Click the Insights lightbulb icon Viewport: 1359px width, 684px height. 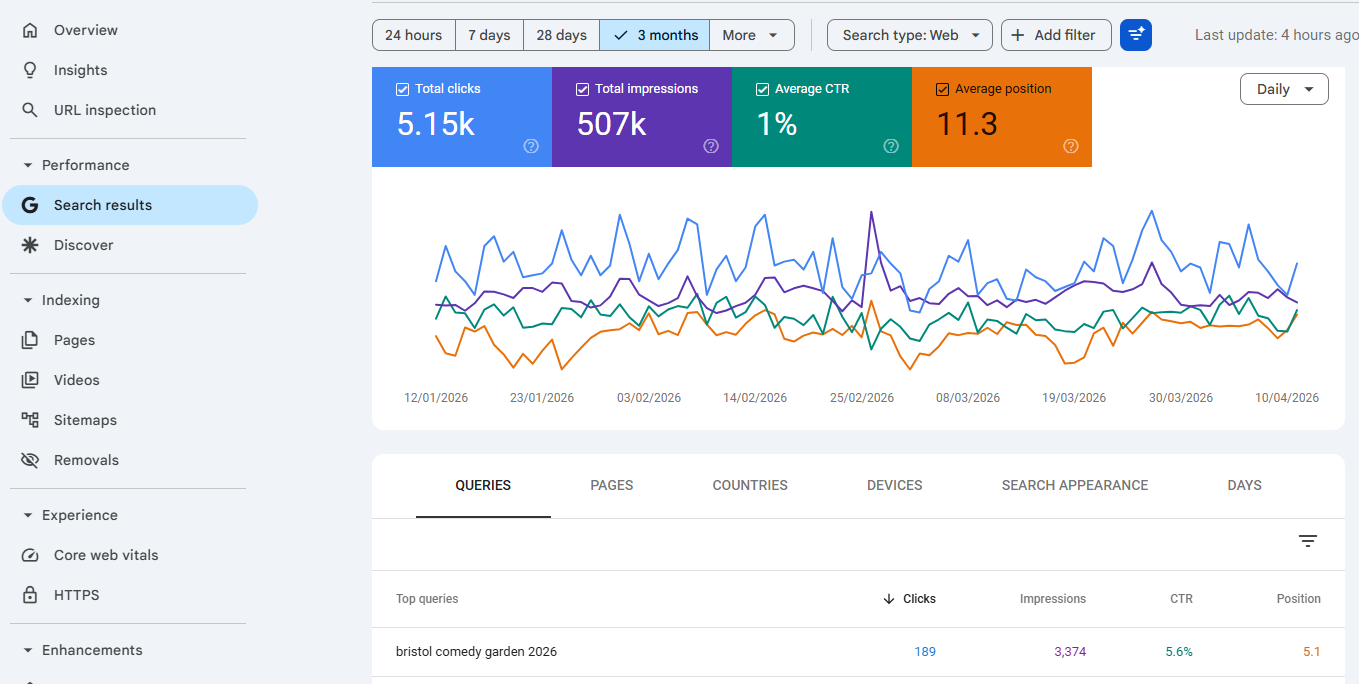coord(30,70)
